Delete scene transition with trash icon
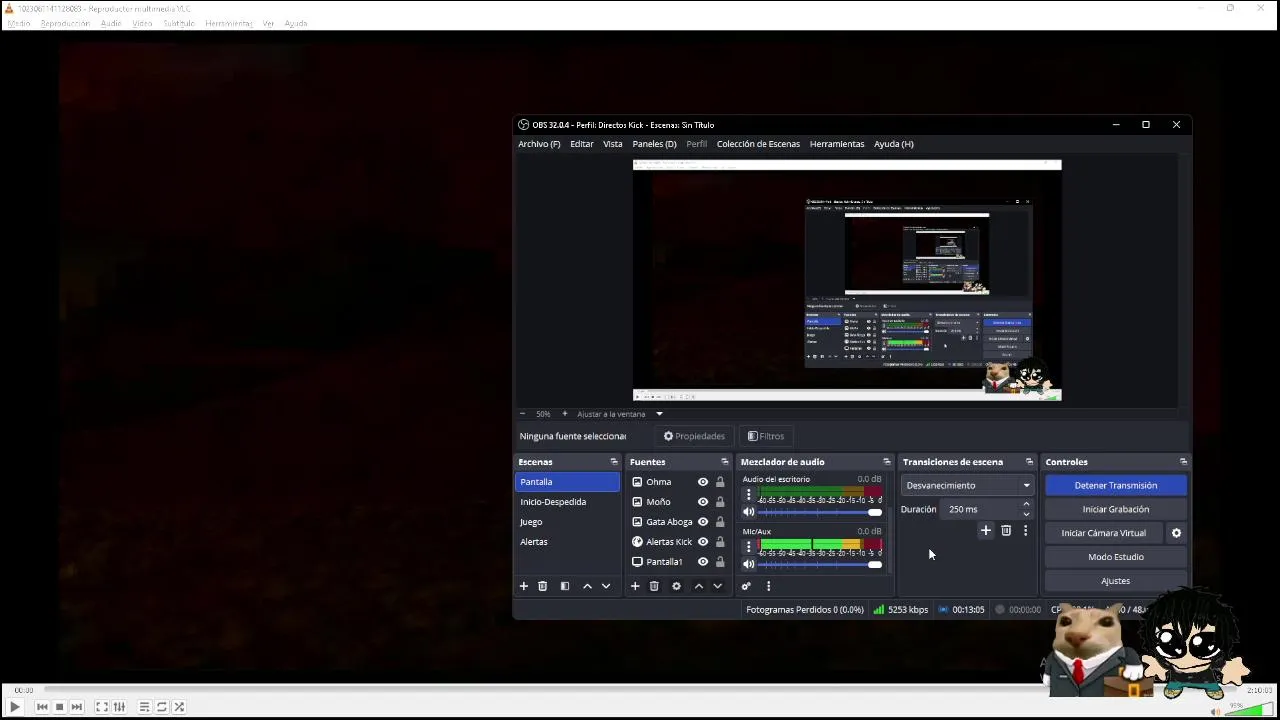The height and width of the screenshot is (720, 1280). [x=1006, y=530]
